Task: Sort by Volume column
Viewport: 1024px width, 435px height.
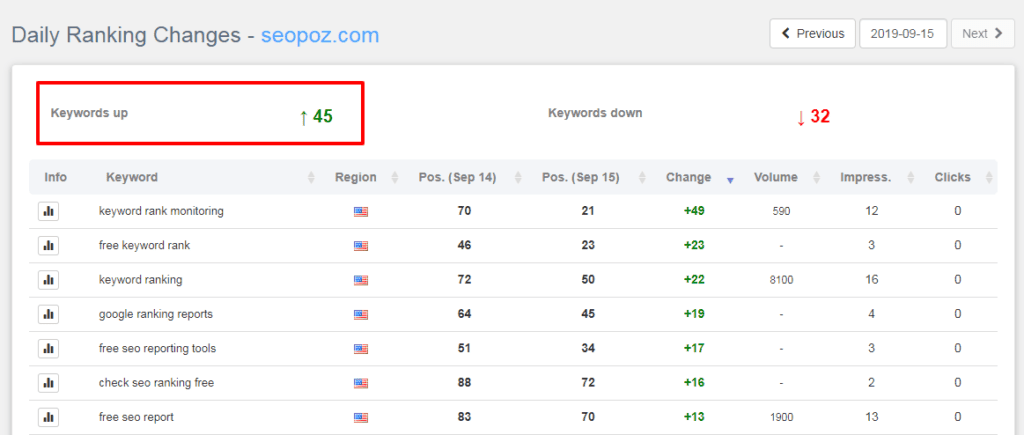Action: pyautogui.click(x=783, y=177)
